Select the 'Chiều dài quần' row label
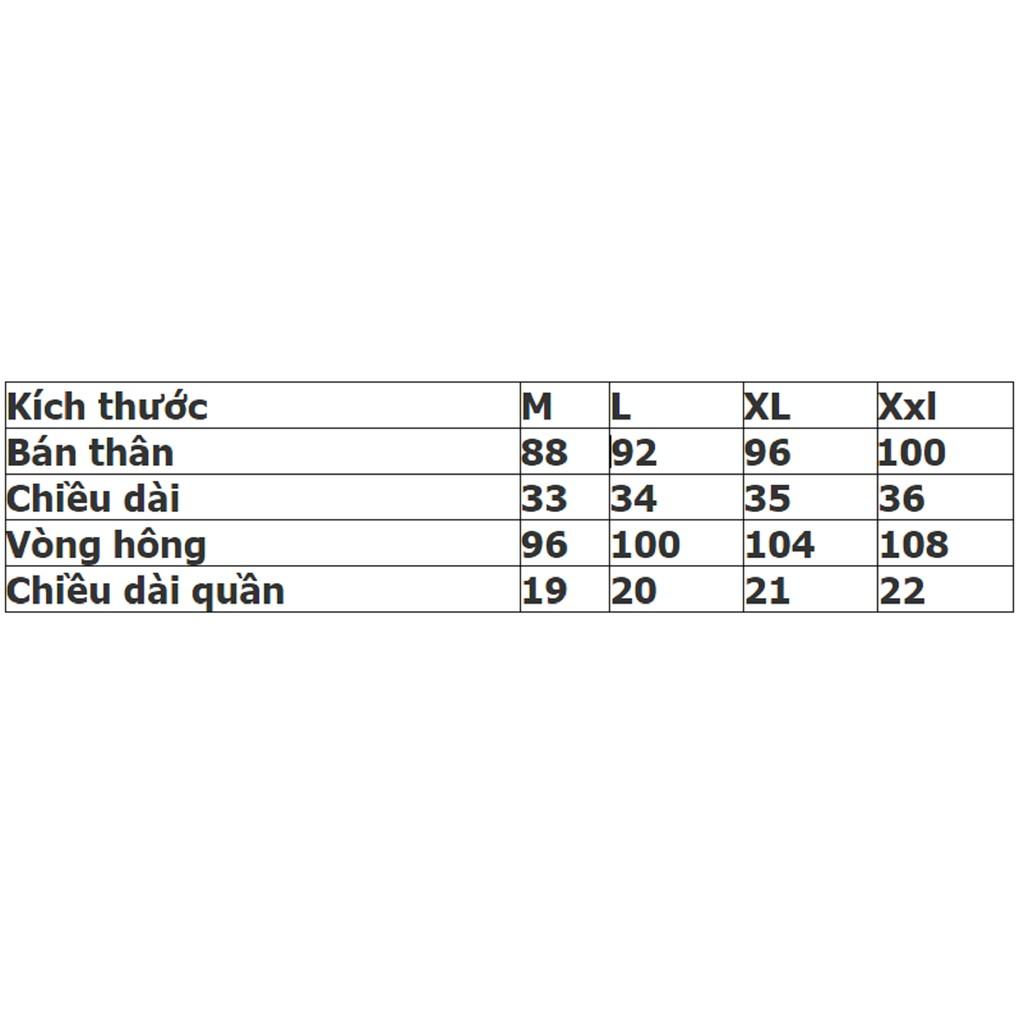This screenshot has width=1024, height=1024. point(263,590)
